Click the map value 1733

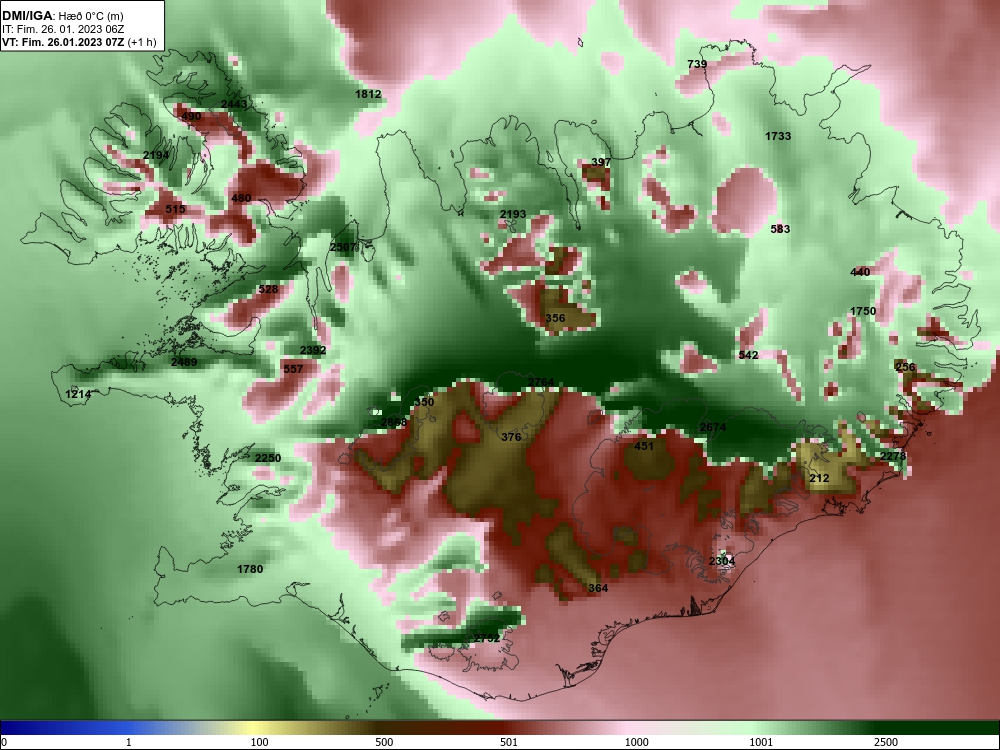coord(778,135)
